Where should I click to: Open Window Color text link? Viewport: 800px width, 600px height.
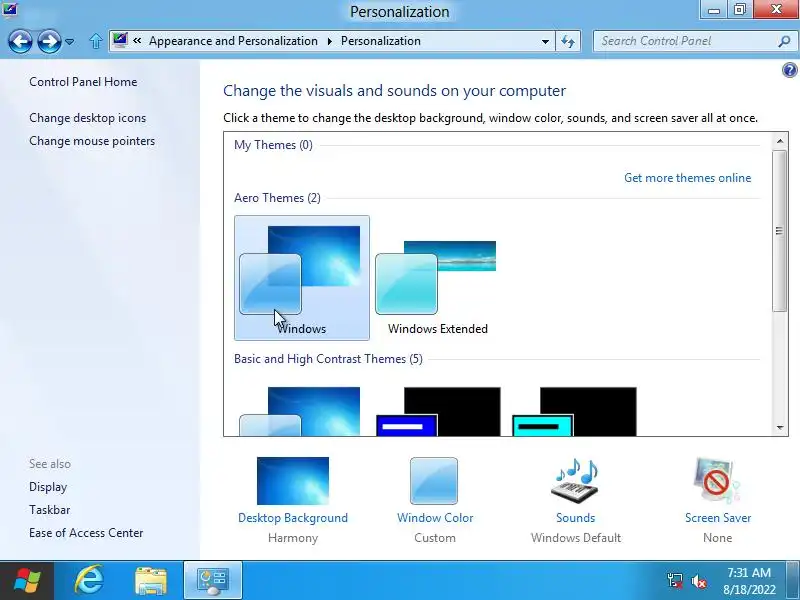tap(435, 518)
